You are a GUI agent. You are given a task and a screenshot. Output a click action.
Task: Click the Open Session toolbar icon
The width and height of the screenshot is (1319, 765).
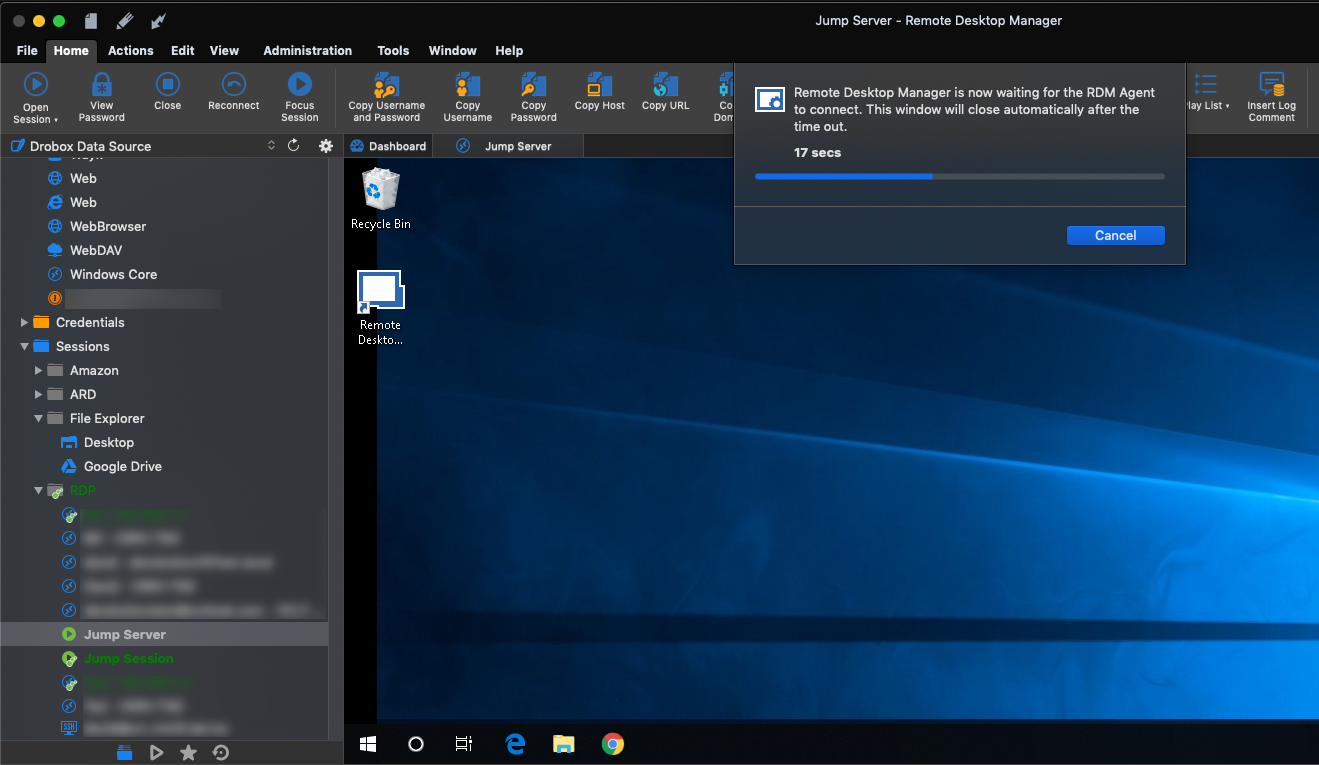(36, 86)
